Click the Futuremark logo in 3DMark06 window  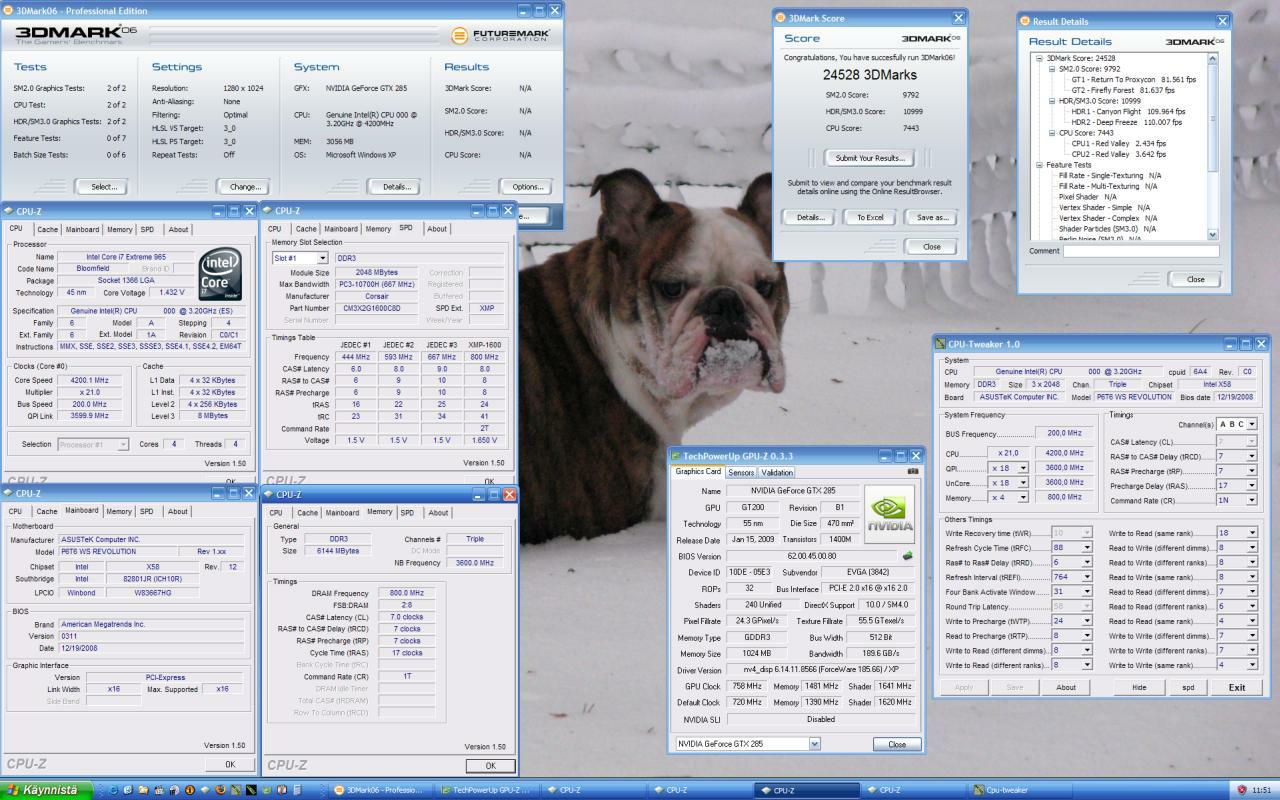point(500,36)
